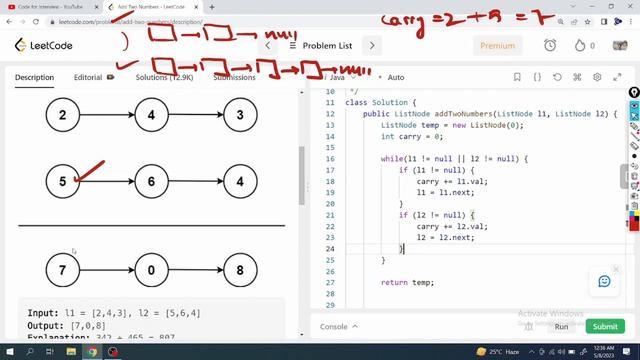
Task: Open the alarm clock timer
Action: 550,45
